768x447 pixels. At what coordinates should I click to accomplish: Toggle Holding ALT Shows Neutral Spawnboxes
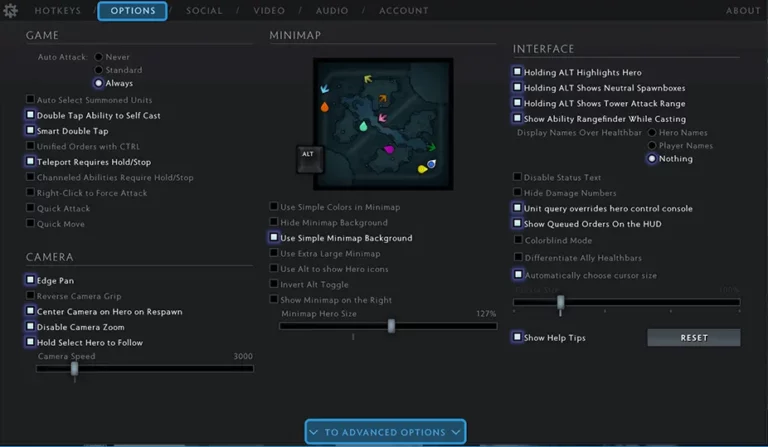tap(517, 87)
